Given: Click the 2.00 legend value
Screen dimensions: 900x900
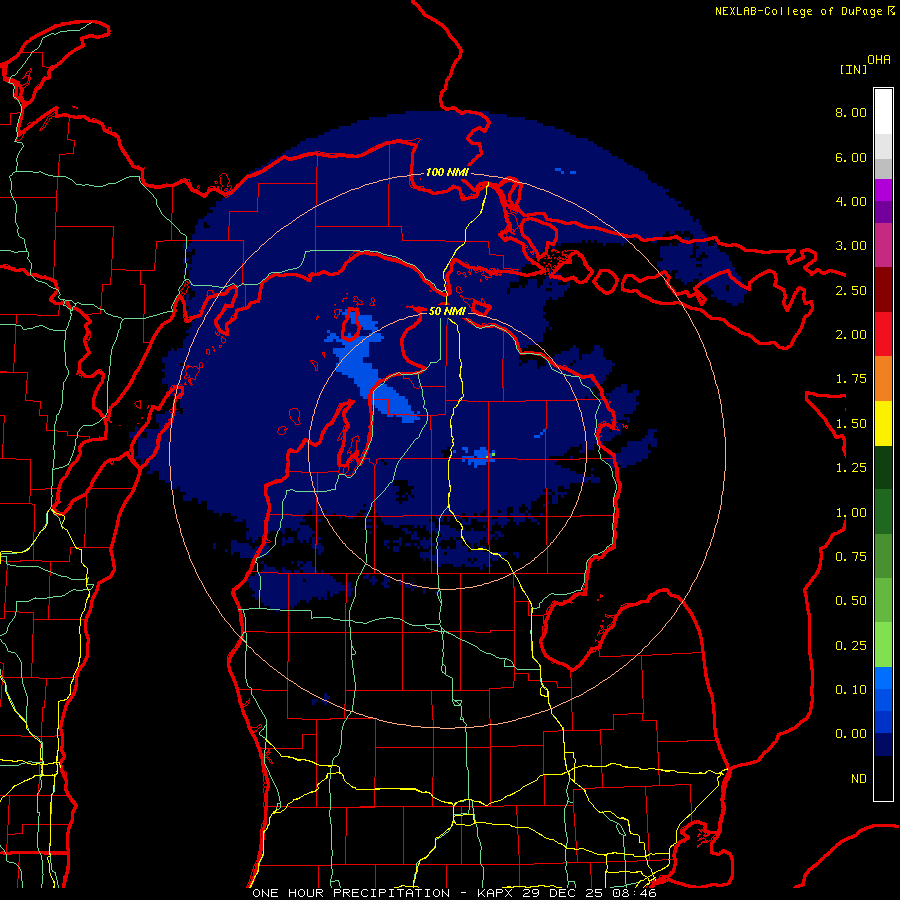Looking at the screenshot, I should pos(851,335).
